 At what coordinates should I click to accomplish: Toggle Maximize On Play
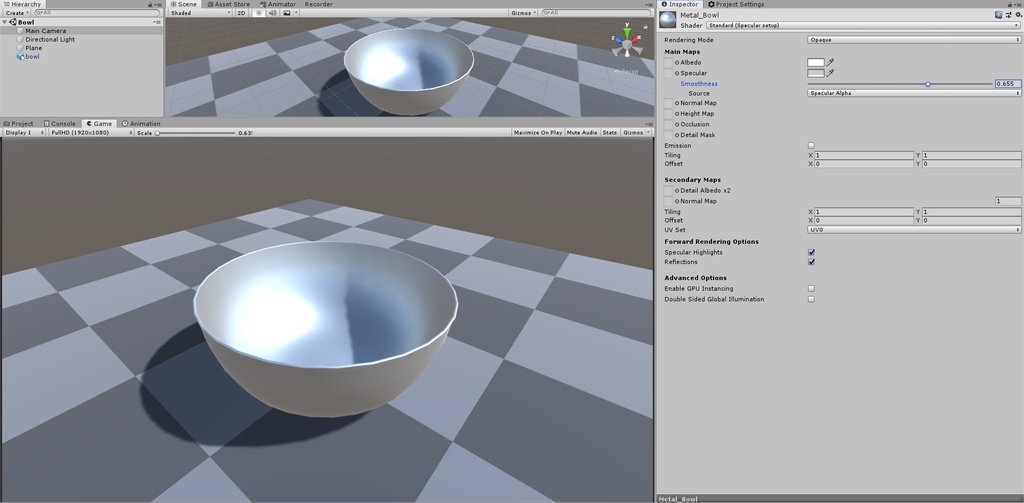coord(537,133)
